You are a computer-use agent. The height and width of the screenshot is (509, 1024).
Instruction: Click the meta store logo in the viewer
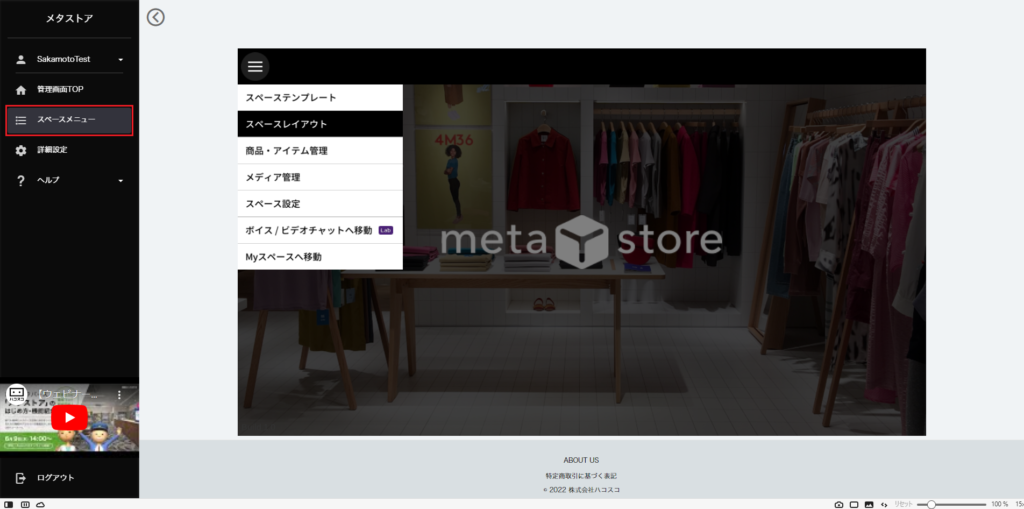(581, 241)
